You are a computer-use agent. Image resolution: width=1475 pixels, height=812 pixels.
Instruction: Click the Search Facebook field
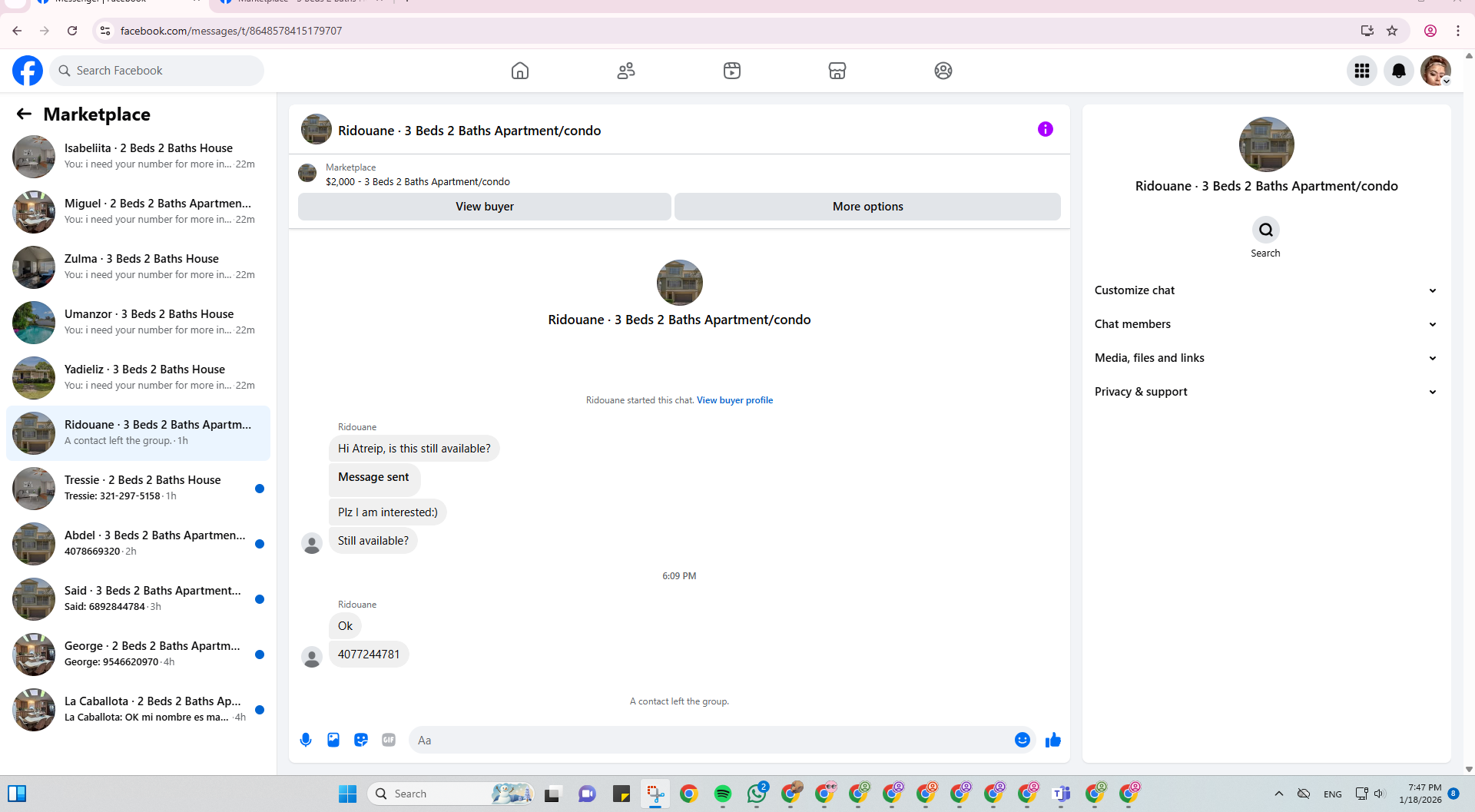click(x=157, y=71)
